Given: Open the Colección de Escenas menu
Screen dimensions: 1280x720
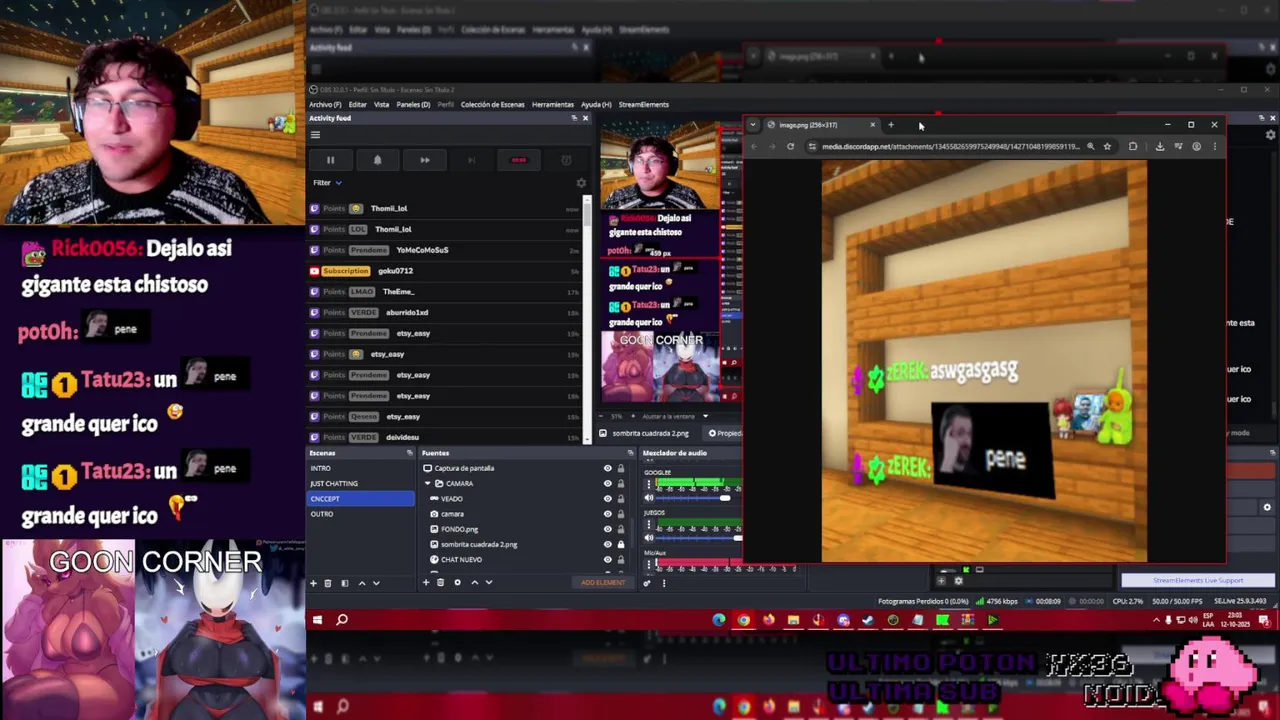Looking at the screenshot, I should [492, 104].
